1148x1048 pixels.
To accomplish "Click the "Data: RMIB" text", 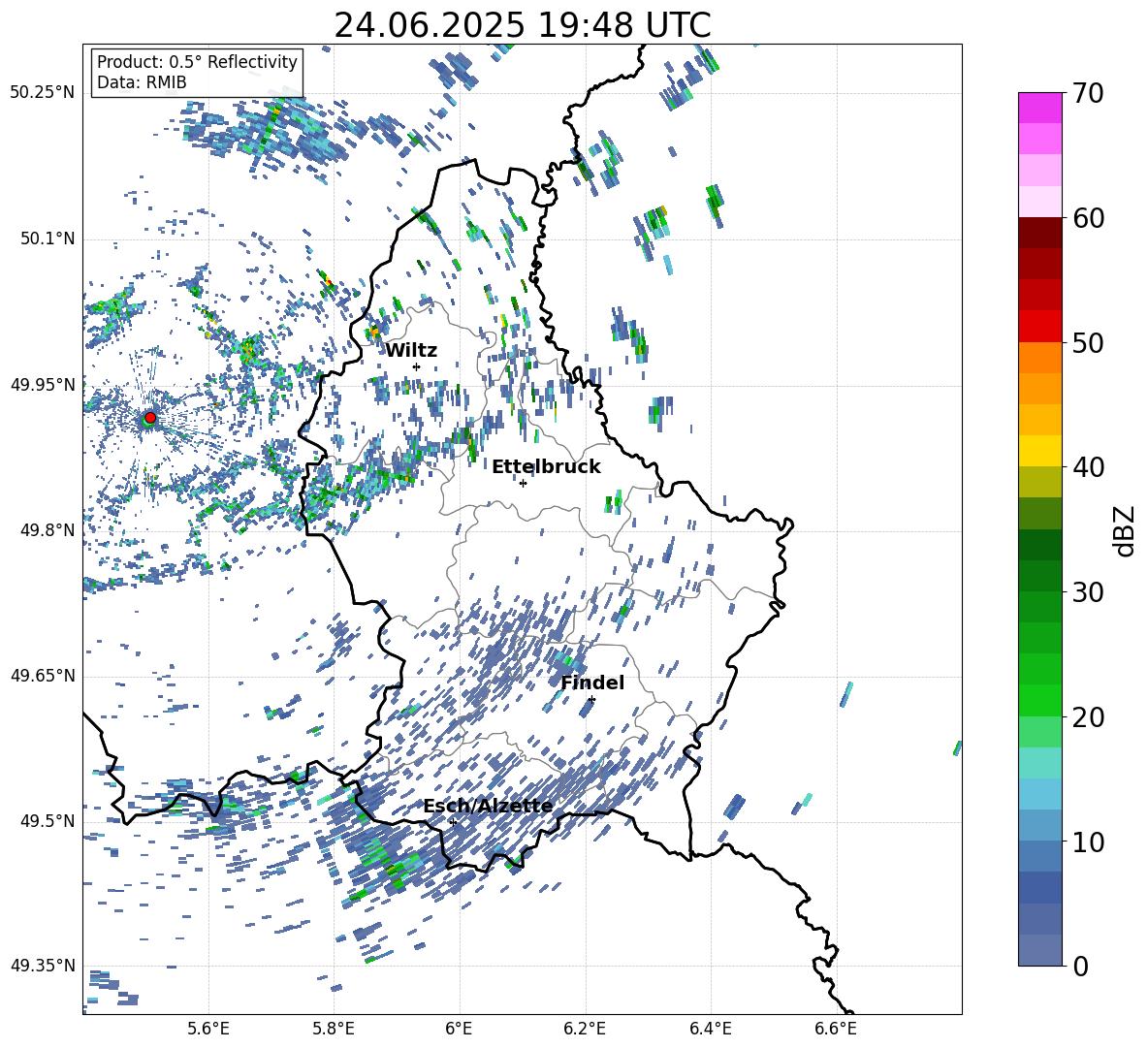I will click(x=142, y=82).
